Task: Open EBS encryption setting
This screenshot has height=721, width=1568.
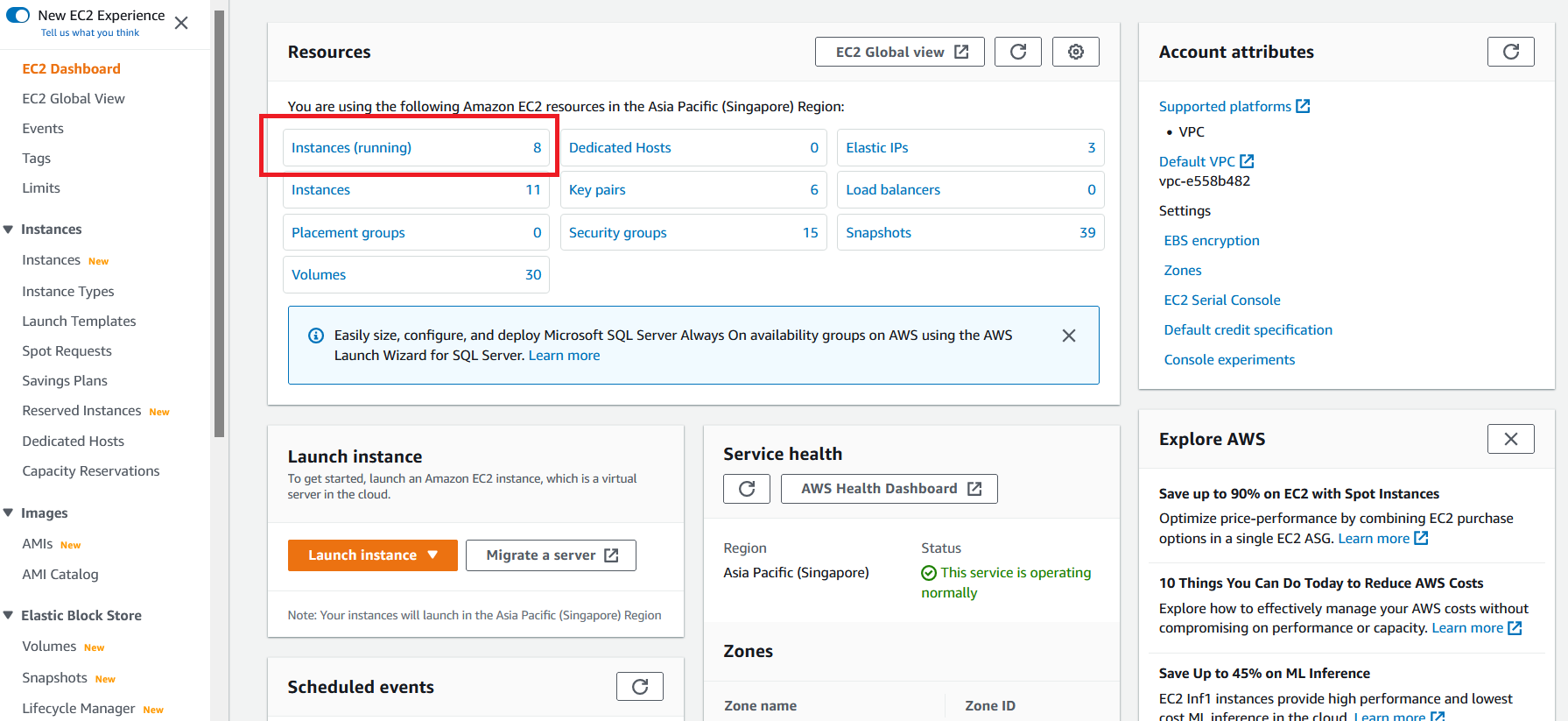Action: pyautogui.click(x=1212, y=241)
